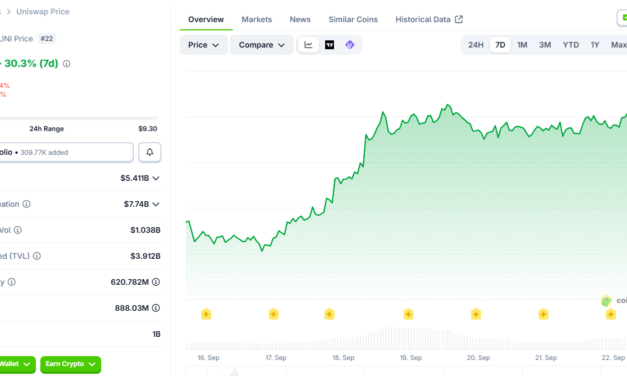Select the YTD time range
The image size is (627, 376).
pos(571,45)
